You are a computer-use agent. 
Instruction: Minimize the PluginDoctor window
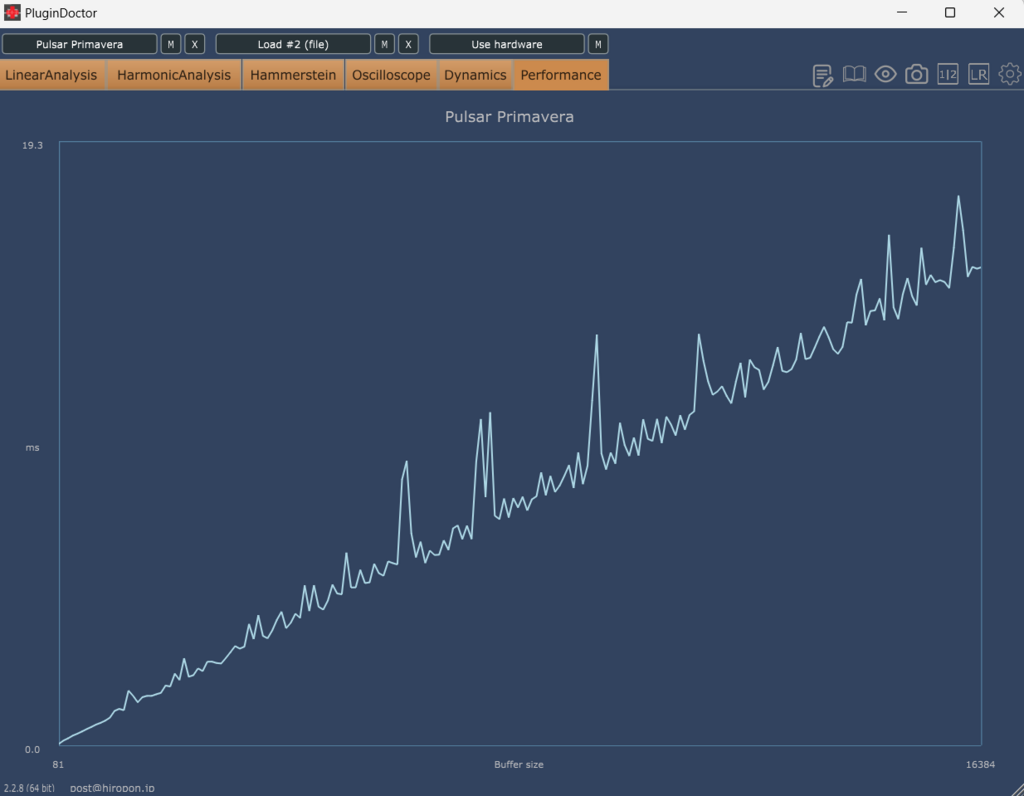902,12
